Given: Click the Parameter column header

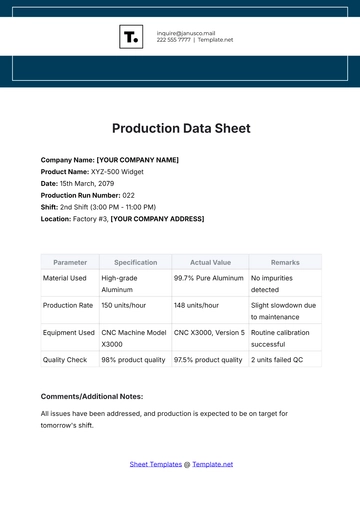Looking at the screenshot, I should [x=70, y=262].
